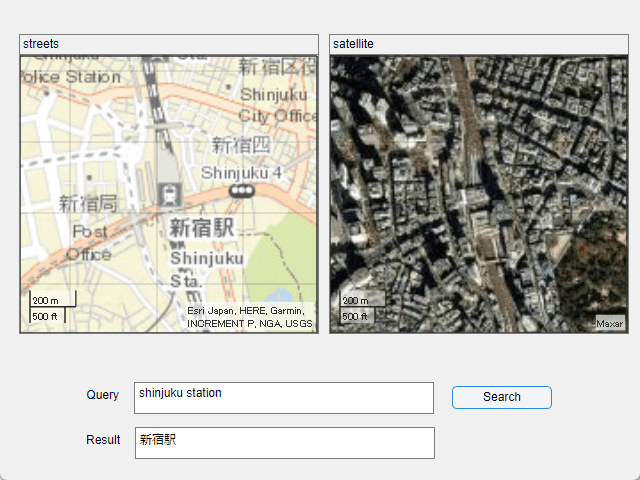Screen dimensions: 640x480
Task: Focus the Query input field
Action: tap(284, 398)
